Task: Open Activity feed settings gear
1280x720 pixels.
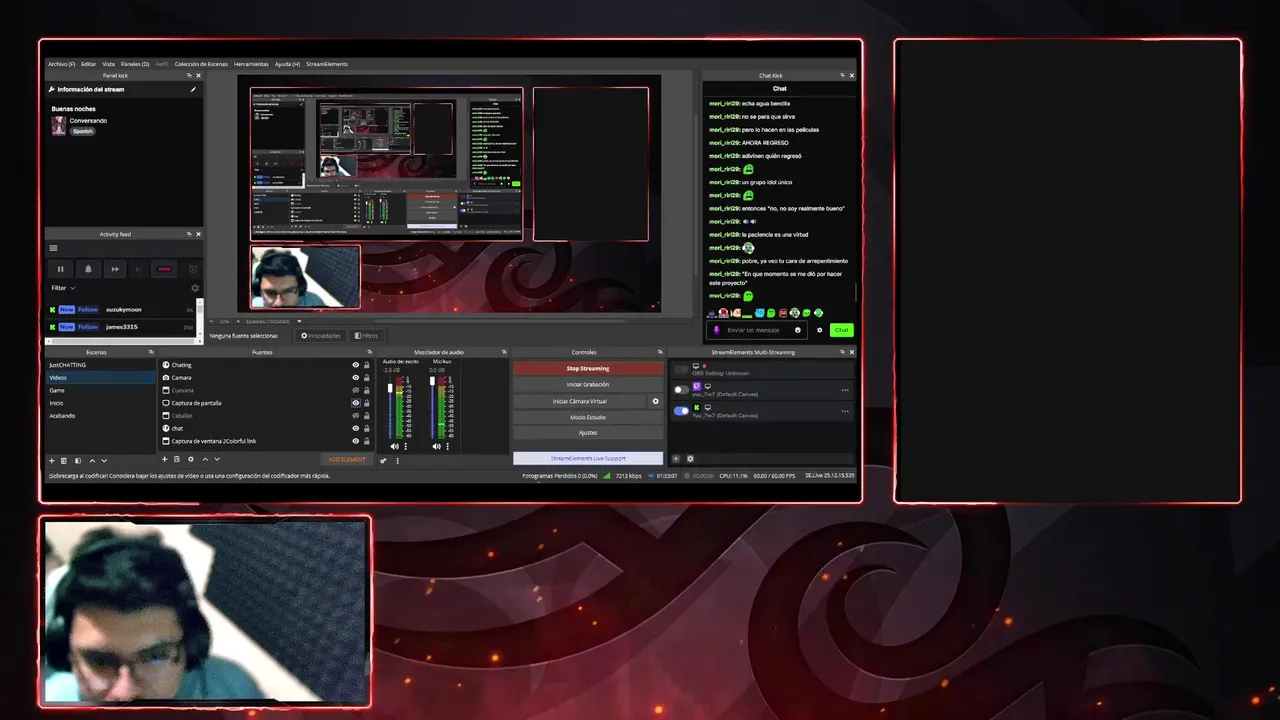Action: 195,288
